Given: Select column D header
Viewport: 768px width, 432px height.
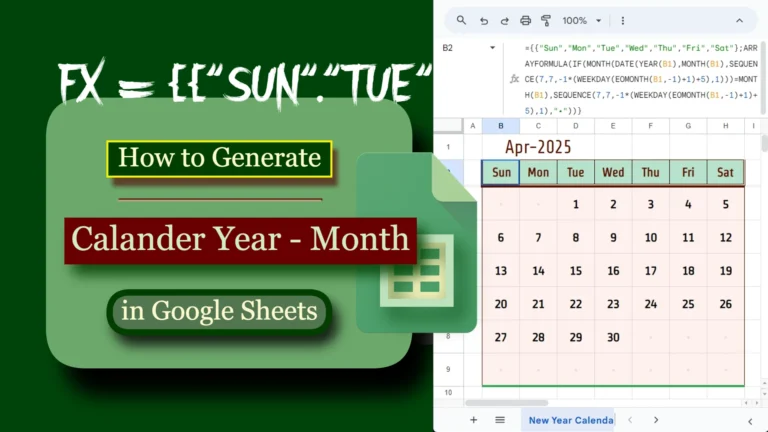Looking at the screenshot, I should (x=576, y=126).
